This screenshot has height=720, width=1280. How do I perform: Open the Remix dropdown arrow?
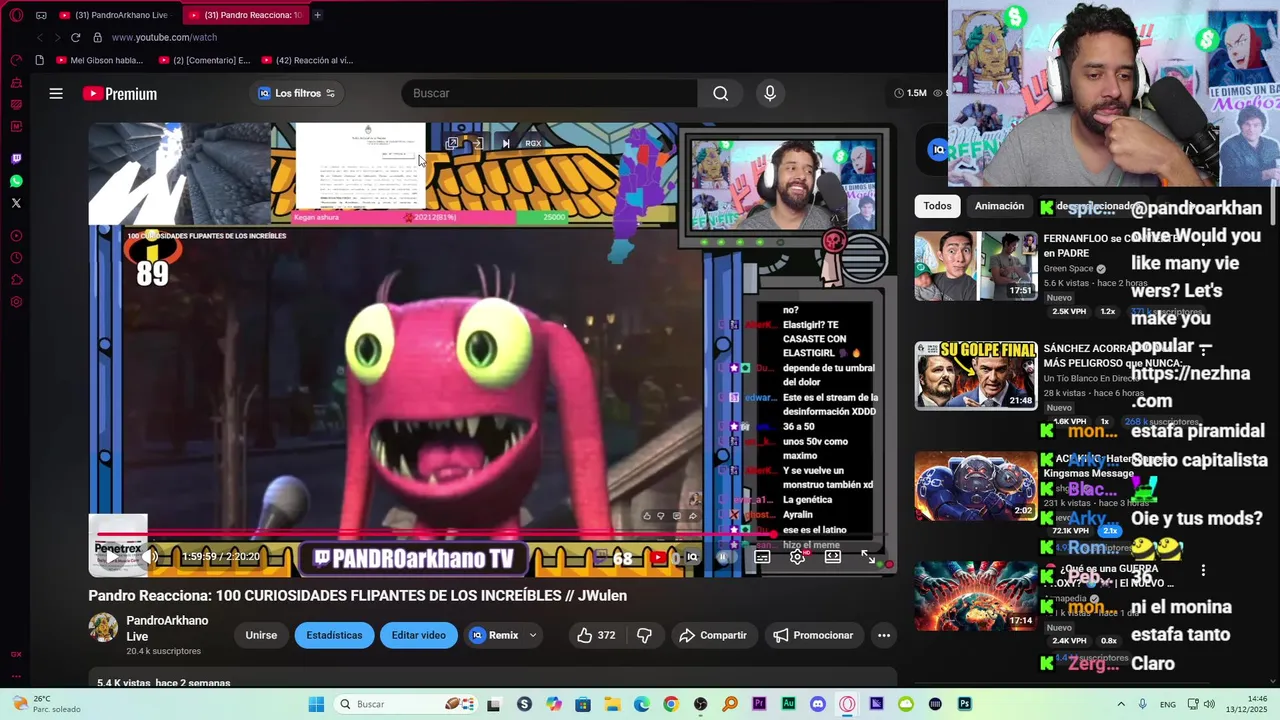[x=533, y=635]
